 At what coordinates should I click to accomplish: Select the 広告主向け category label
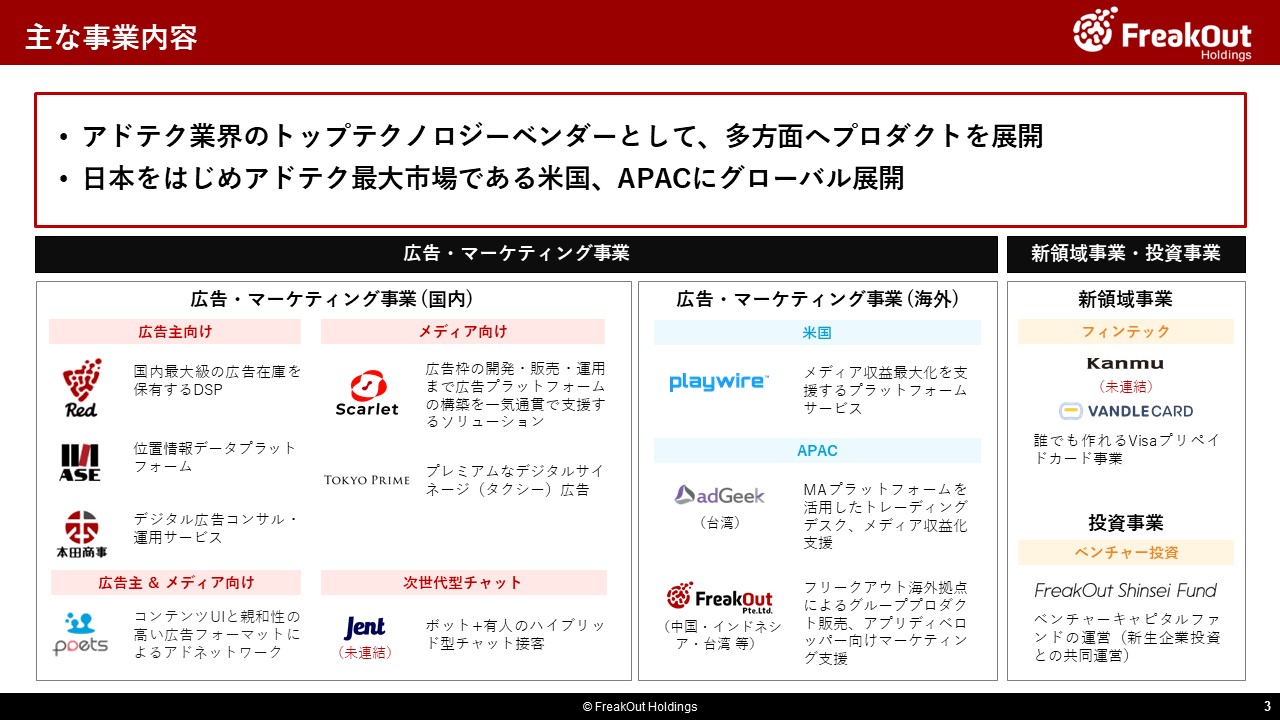[175, 331]
